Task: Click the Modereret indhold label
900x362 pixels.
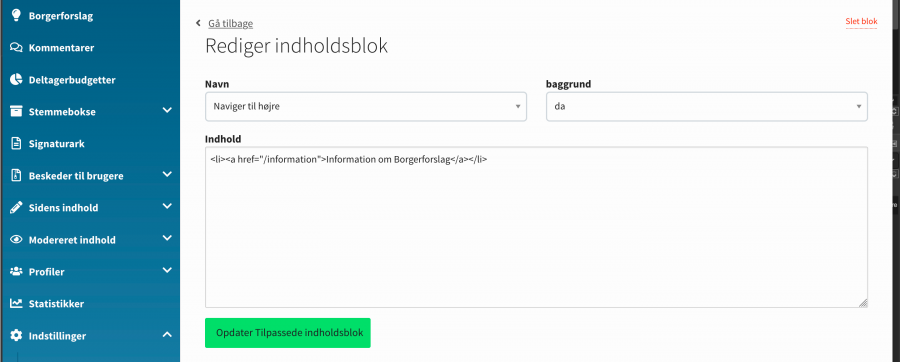Action: (x=72, y=240)
